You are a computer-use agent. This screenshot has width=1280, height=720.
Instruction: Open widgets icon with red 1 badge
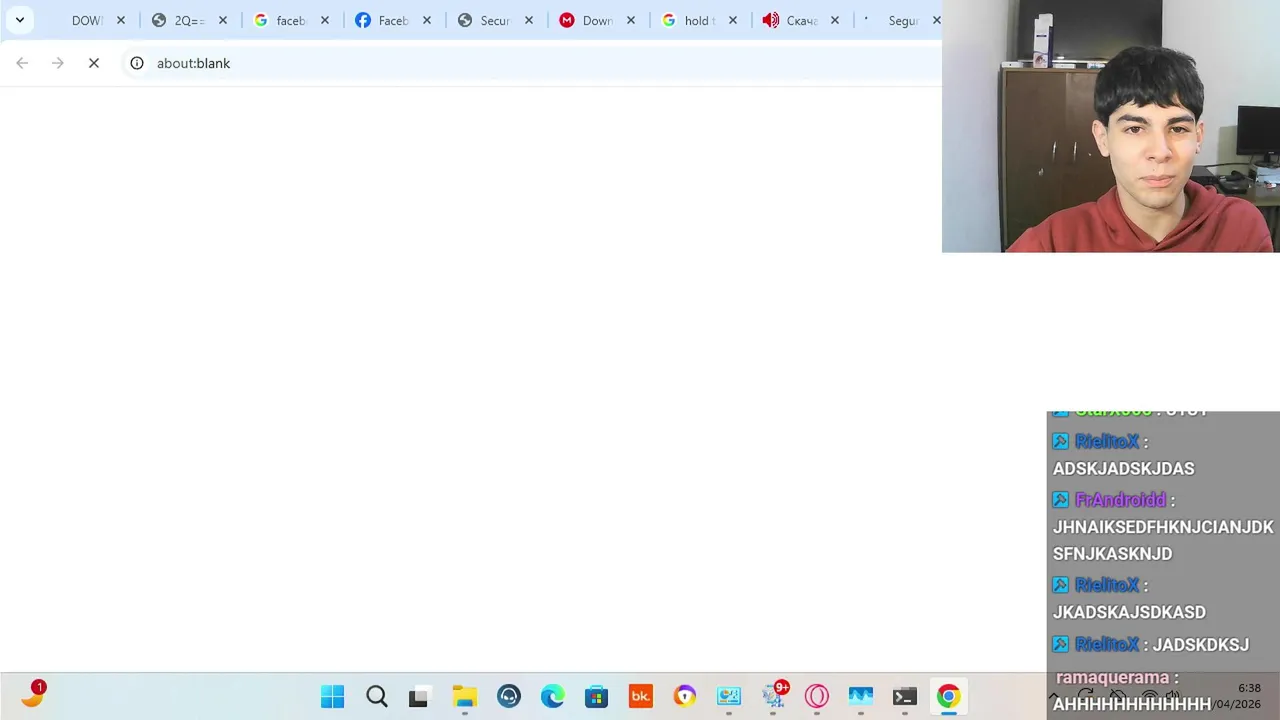pos(33,694)
